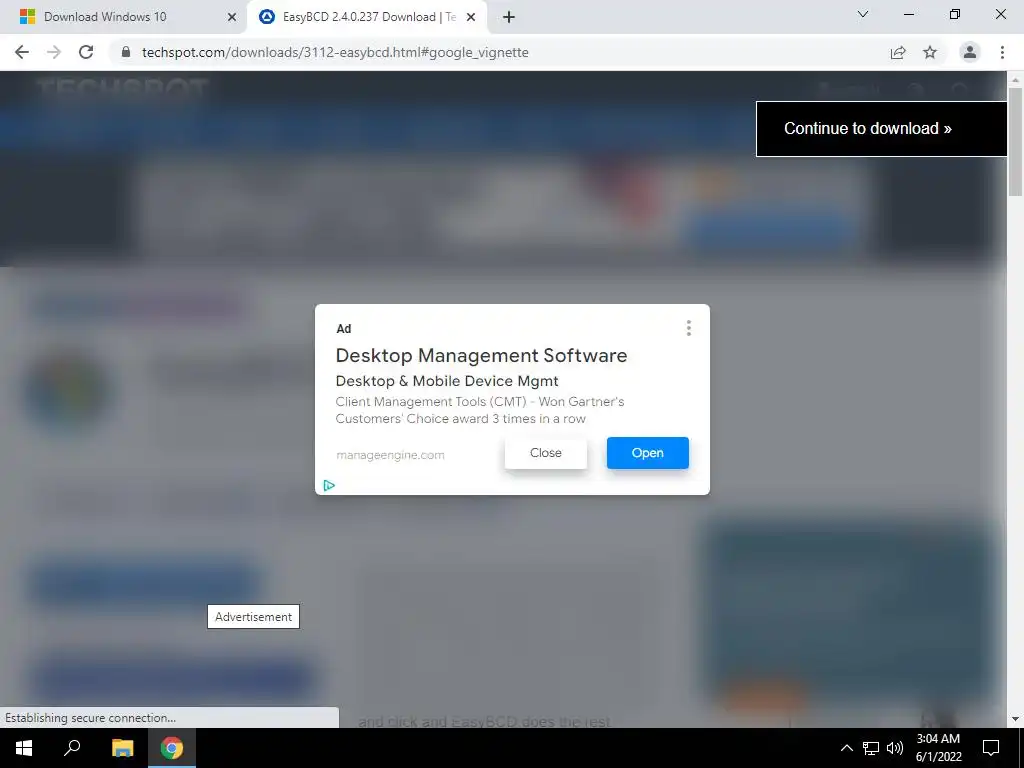Open Chrome's three-dot menu

[1002, 52]
